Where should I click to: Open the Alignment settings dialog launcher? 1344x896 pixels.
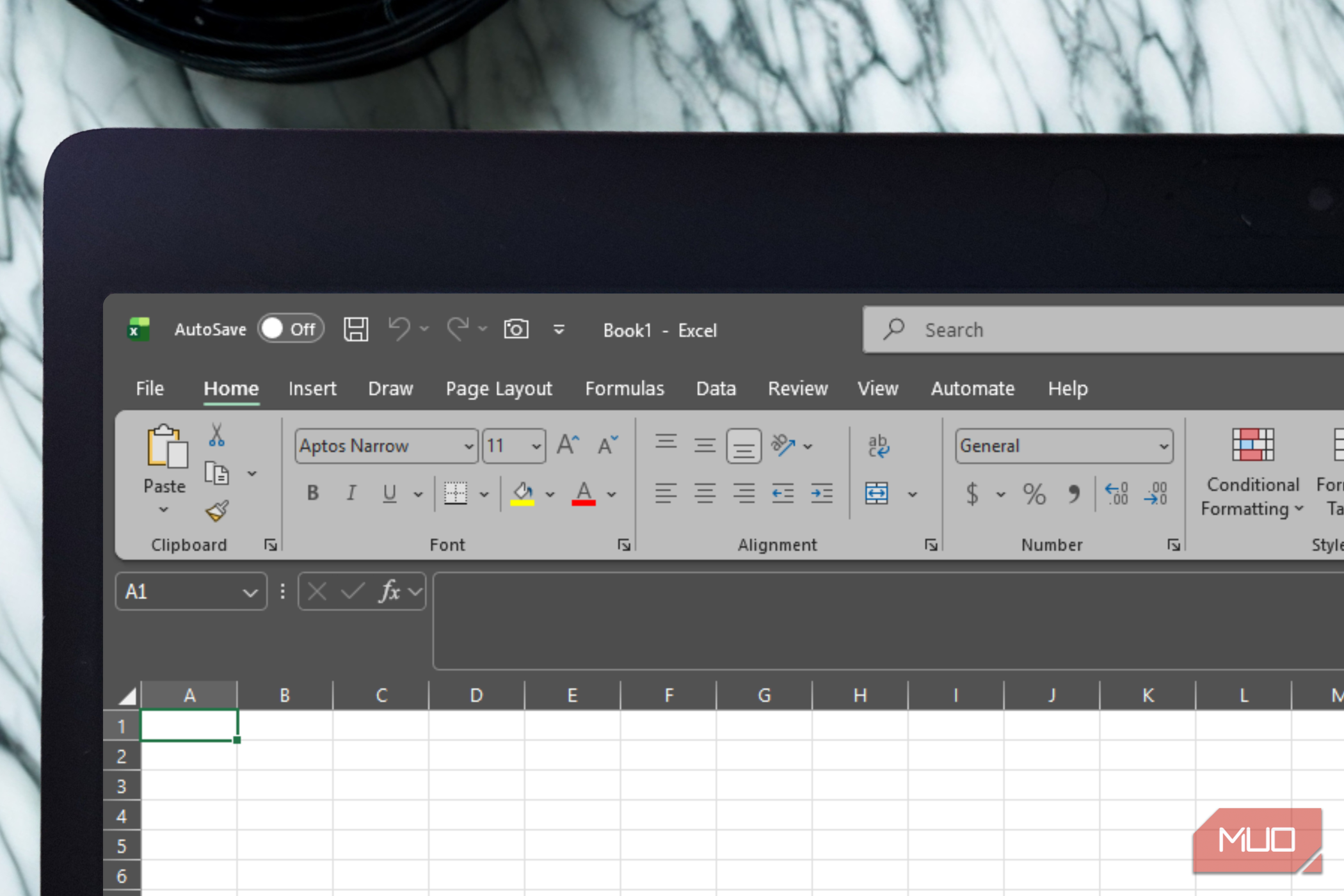pos(931,545)
